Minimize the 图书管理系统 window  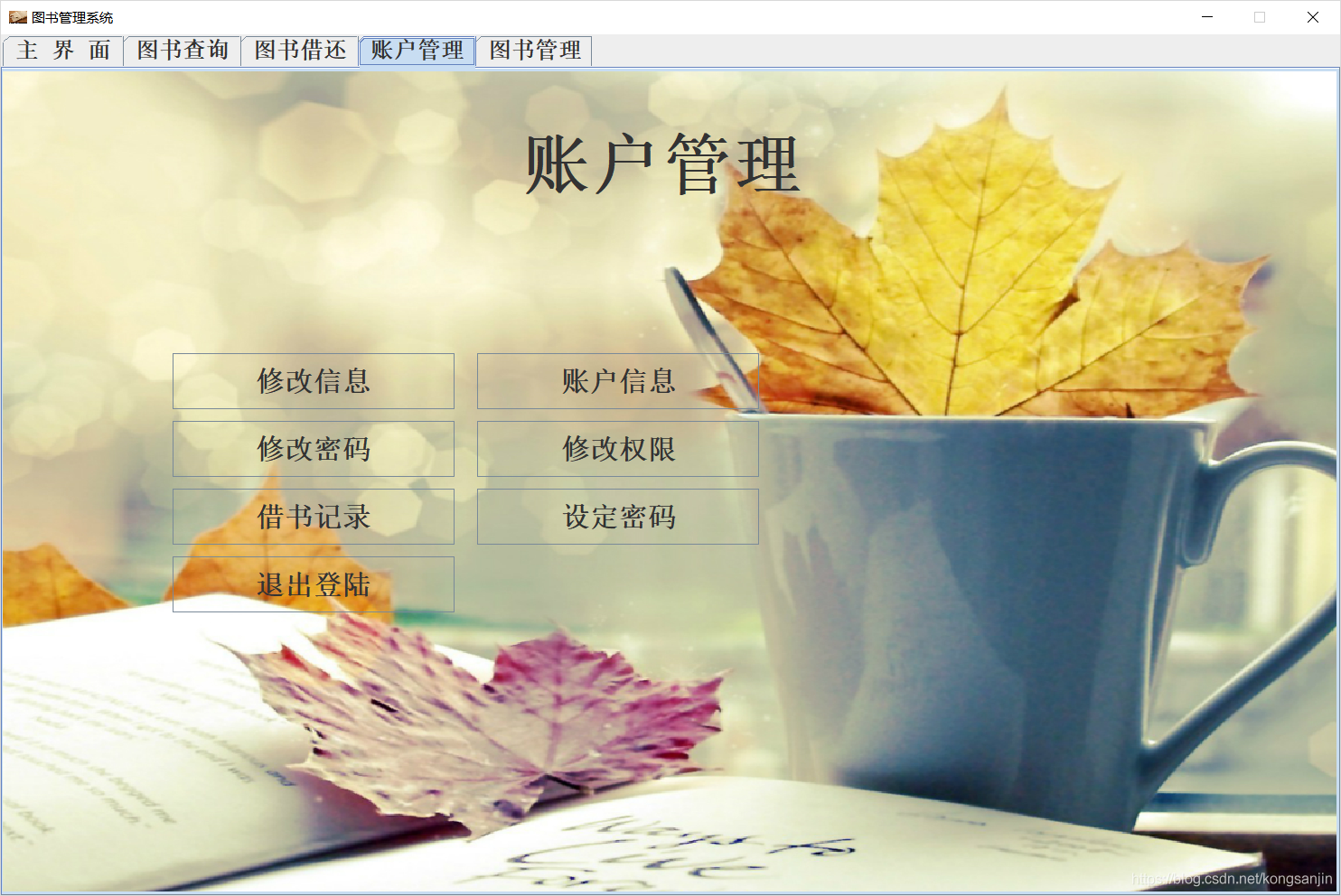click(1207, 17)
